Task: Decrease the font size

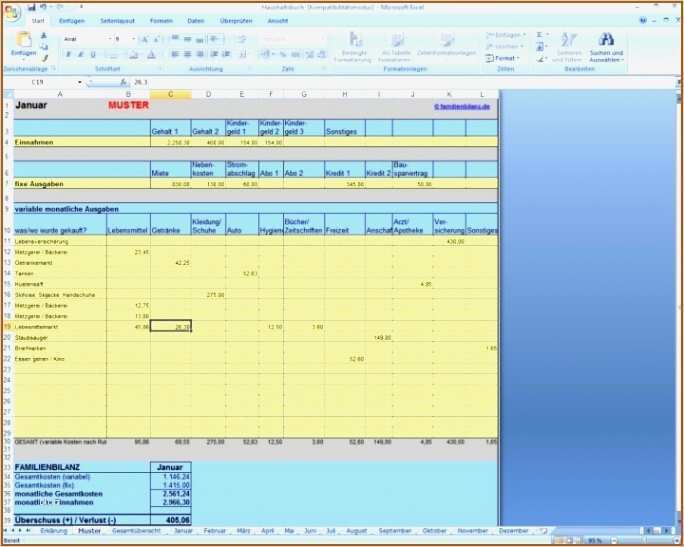Action: pos(157,39)
